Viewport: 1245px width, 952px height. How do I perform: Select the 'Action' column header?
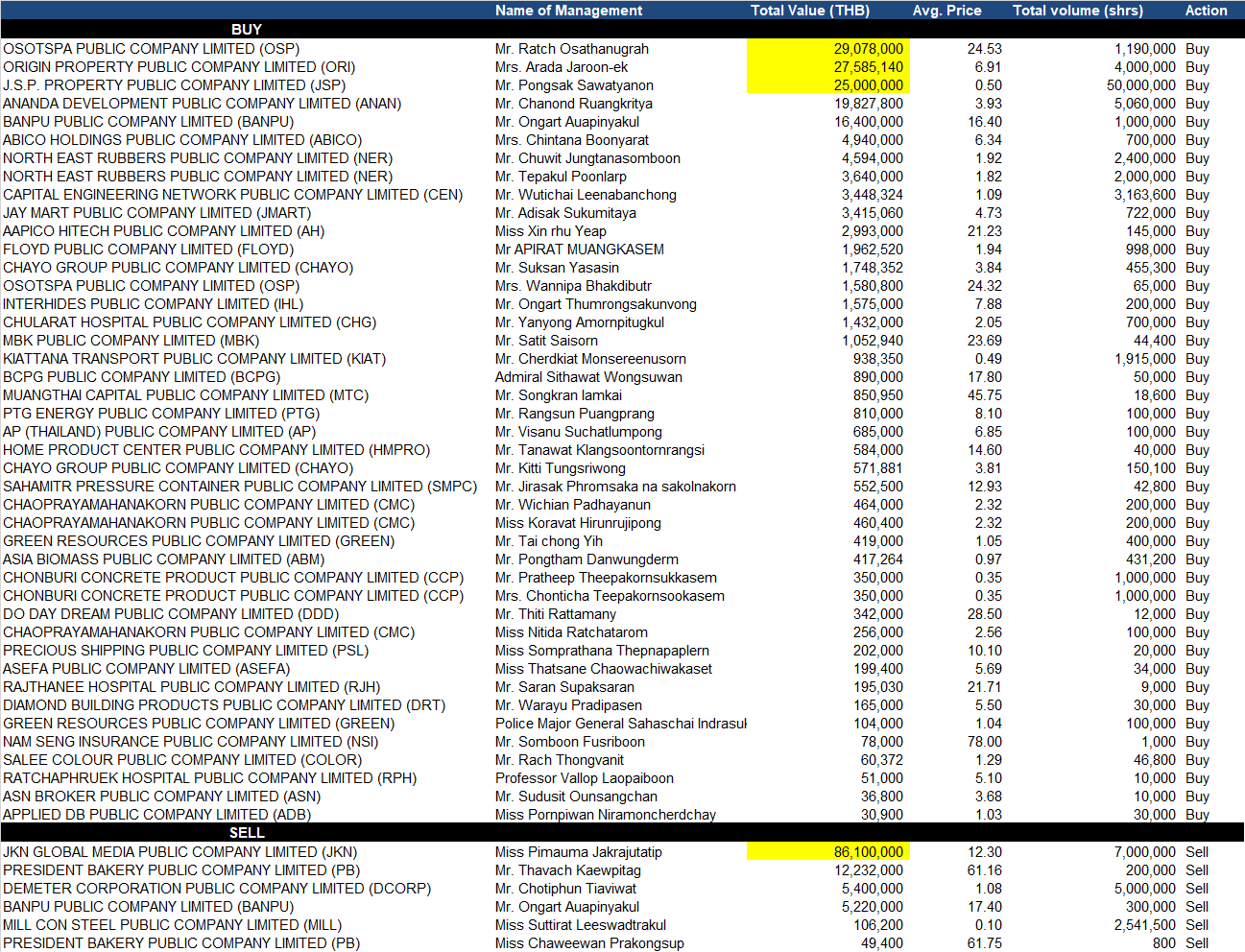point(1206,11)
